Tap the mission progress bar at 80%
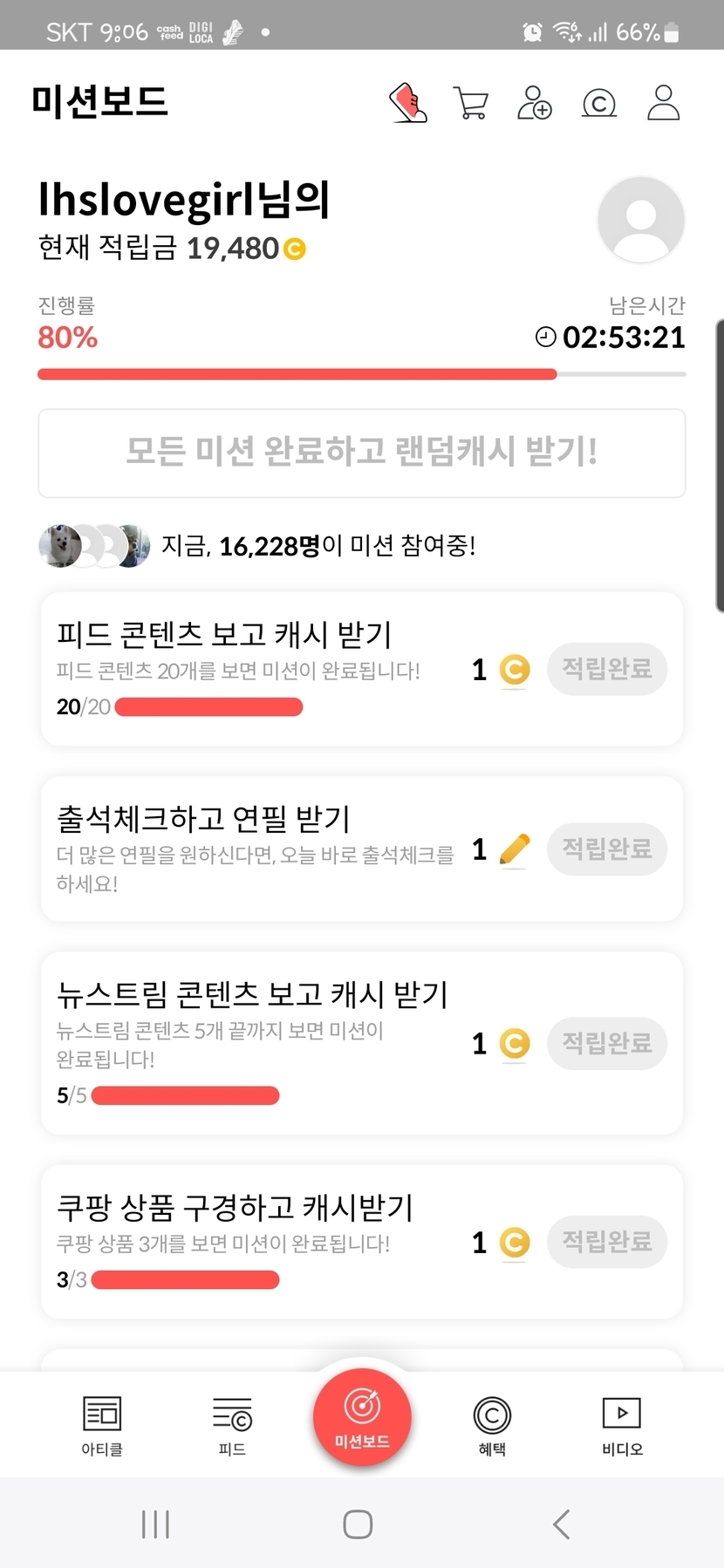 (361, 374)
